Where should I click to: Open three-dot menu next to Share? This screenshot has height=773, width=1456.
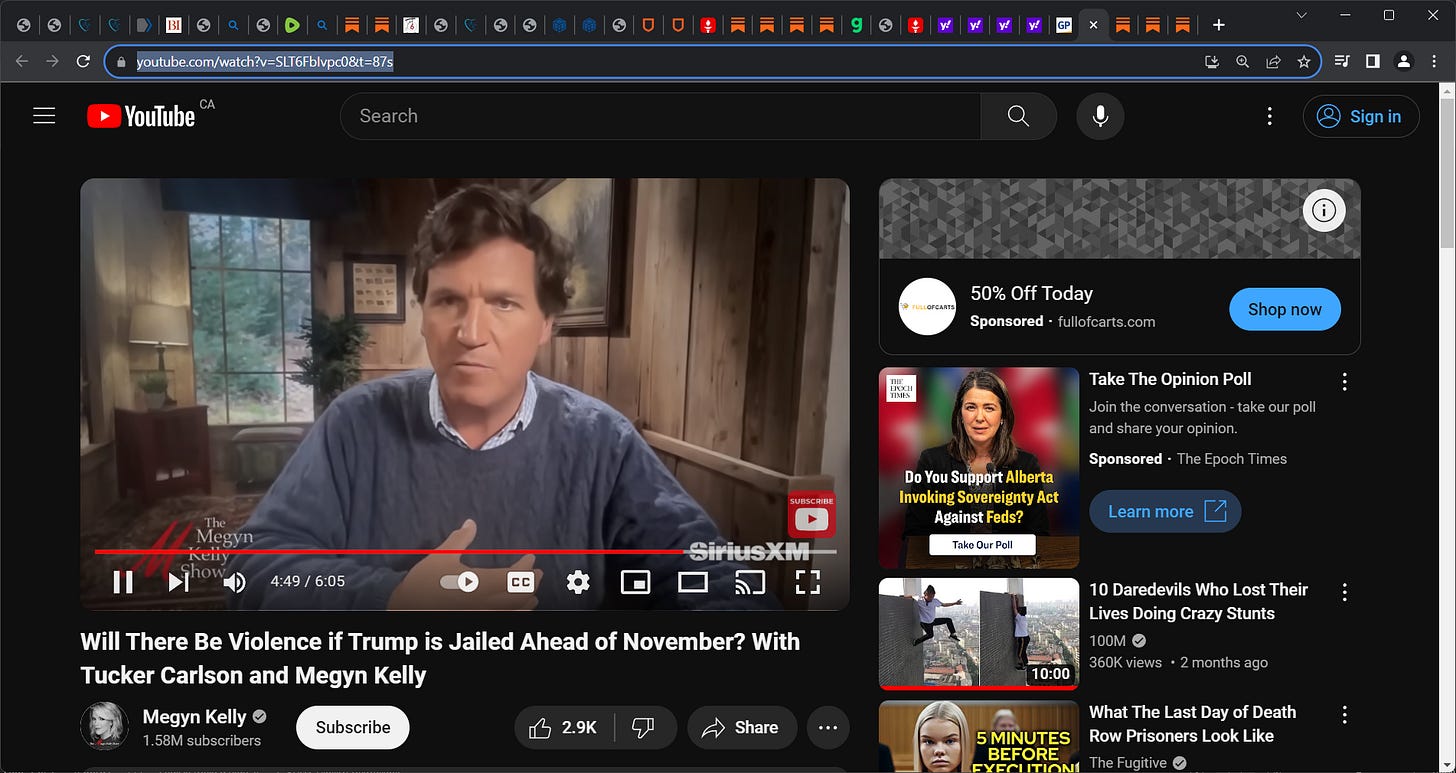[828, 728]
